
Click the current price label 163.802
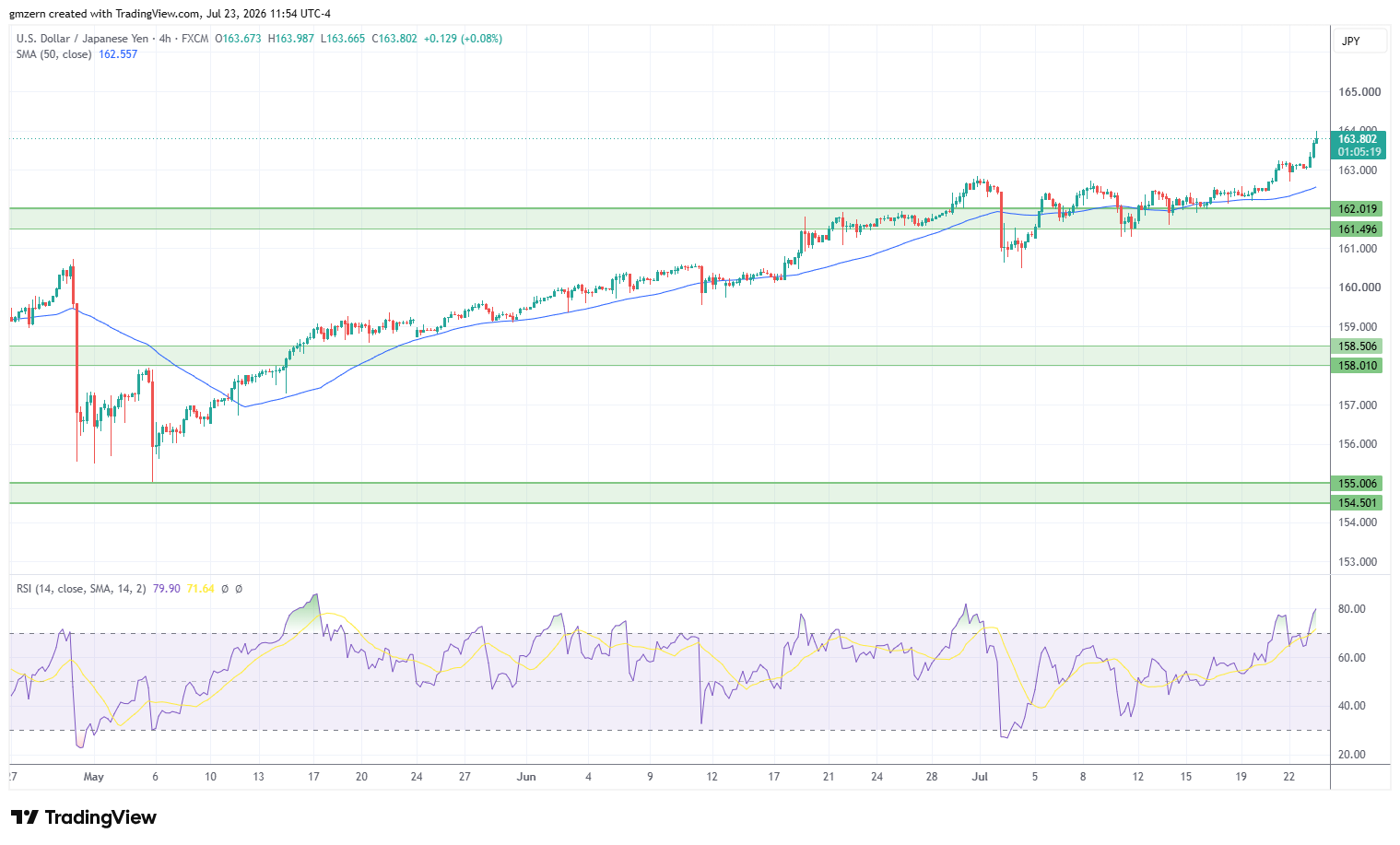(1358, 139)
